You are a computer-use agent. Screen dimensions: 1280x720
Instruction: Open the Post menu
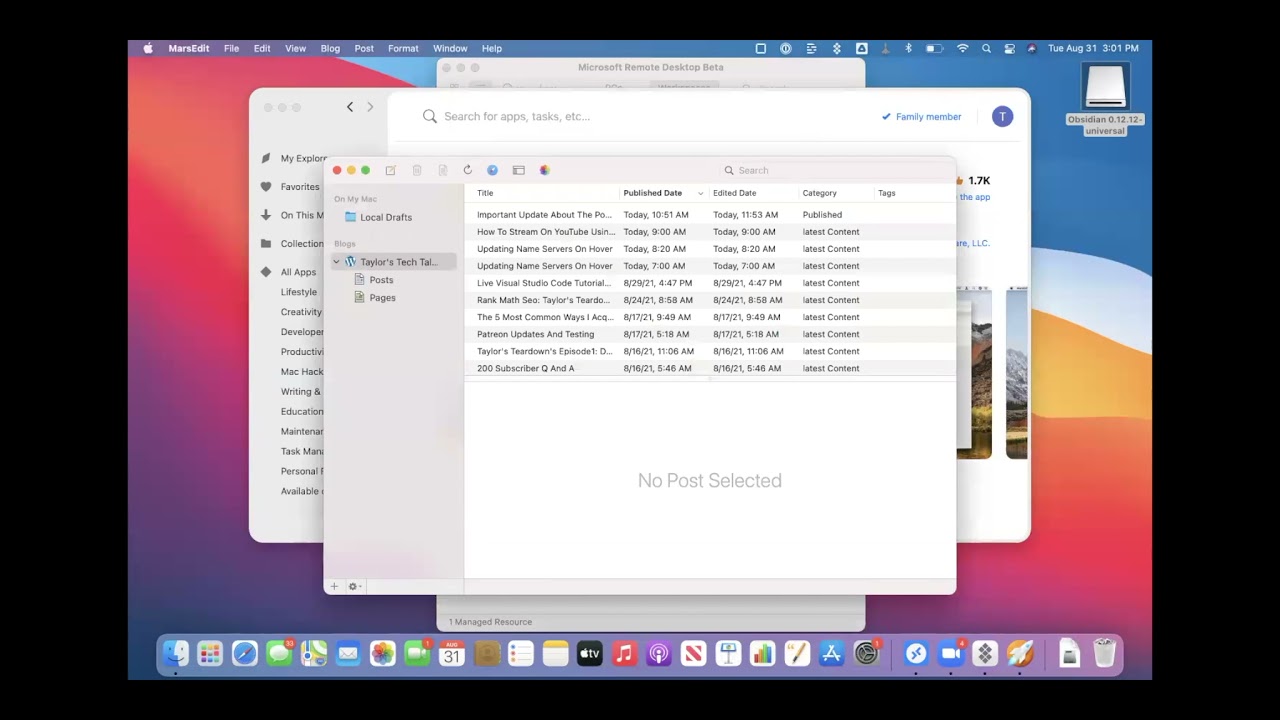click(364, 48)
